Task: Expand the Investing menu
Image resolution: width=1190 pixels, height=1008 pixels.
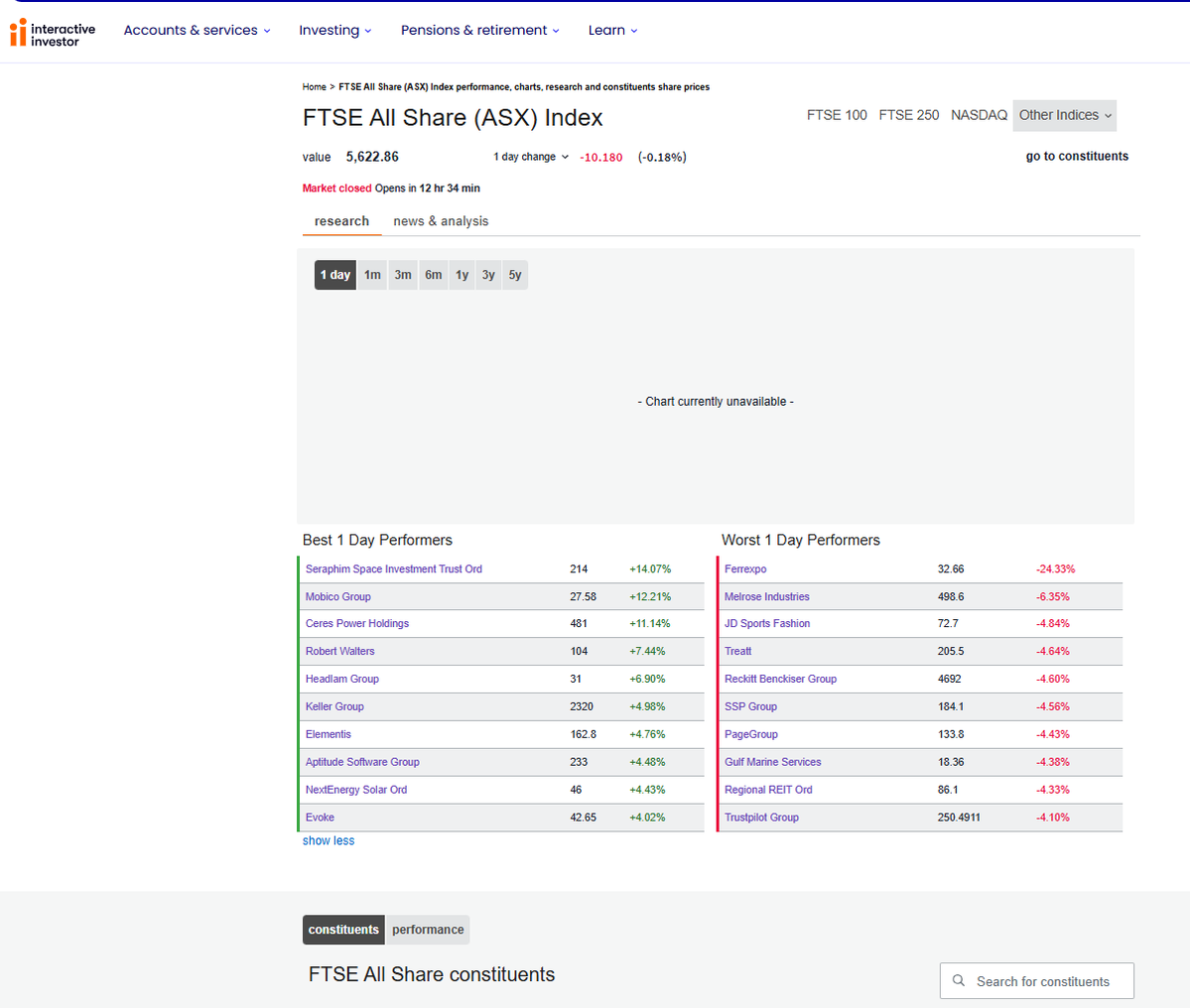Action: pyautogui.click(x=334, y=31)
